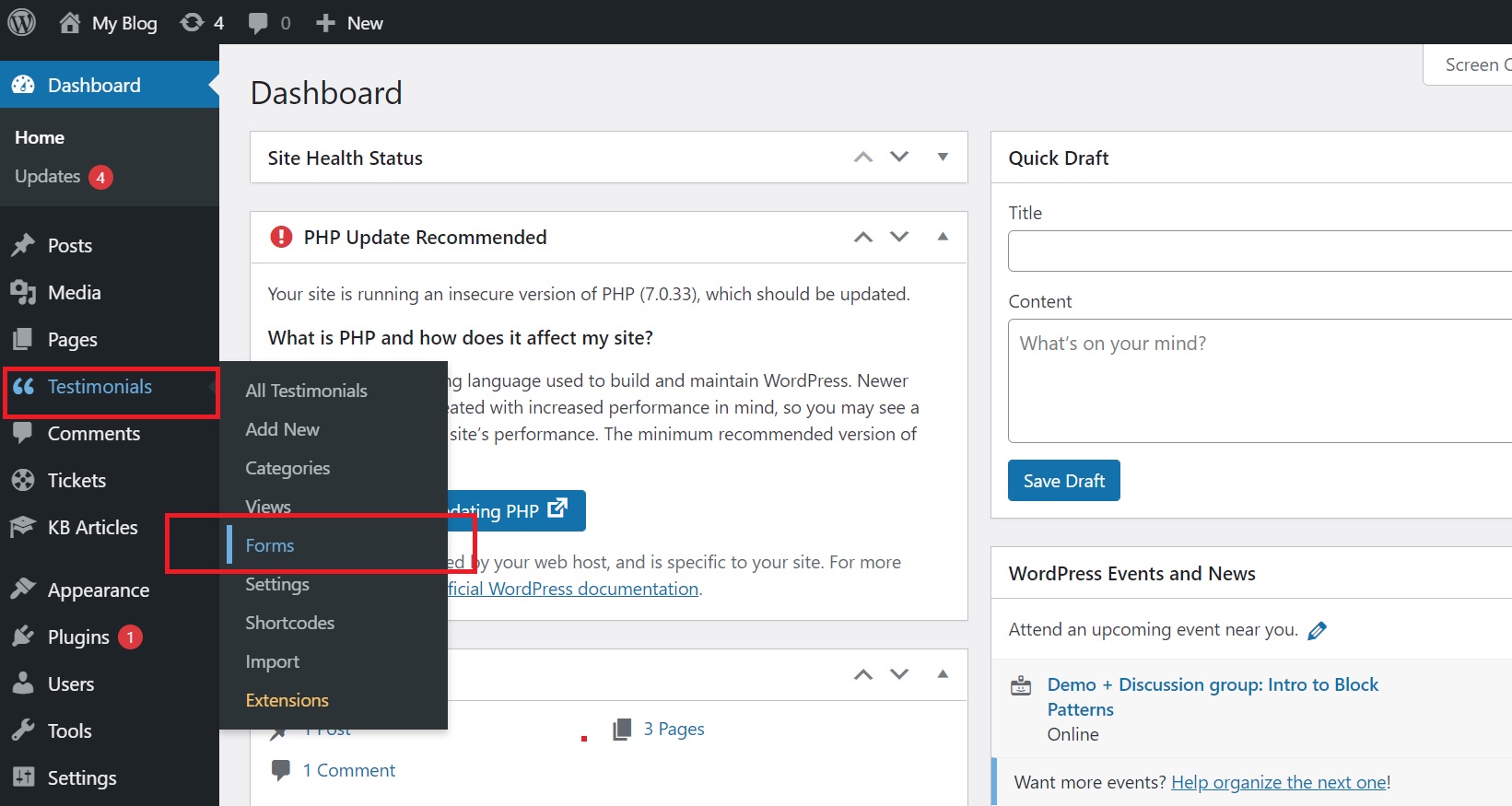Click the sidebar Settings sliders icon
The image size is (1512, 806).
[23, 777]
